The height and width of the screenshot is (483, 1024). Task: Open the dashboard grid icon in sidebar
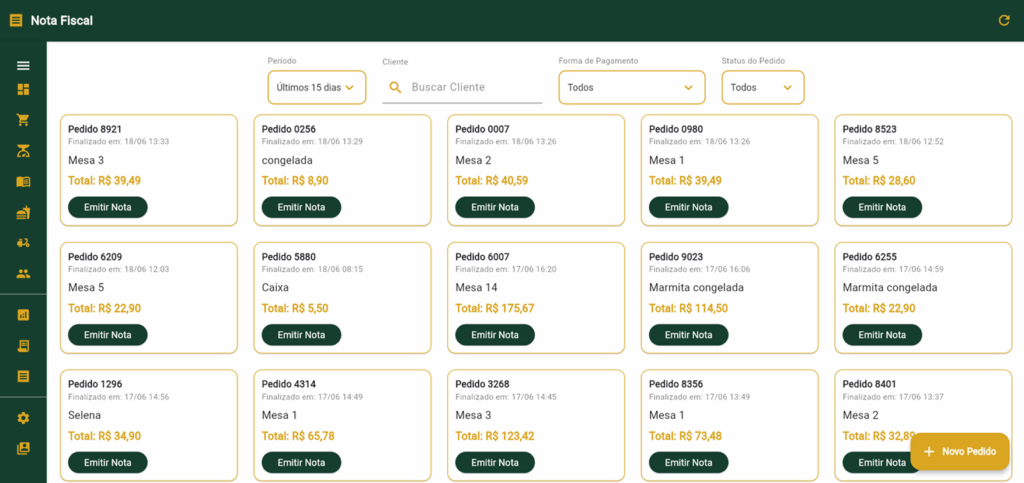coord(23,89)
